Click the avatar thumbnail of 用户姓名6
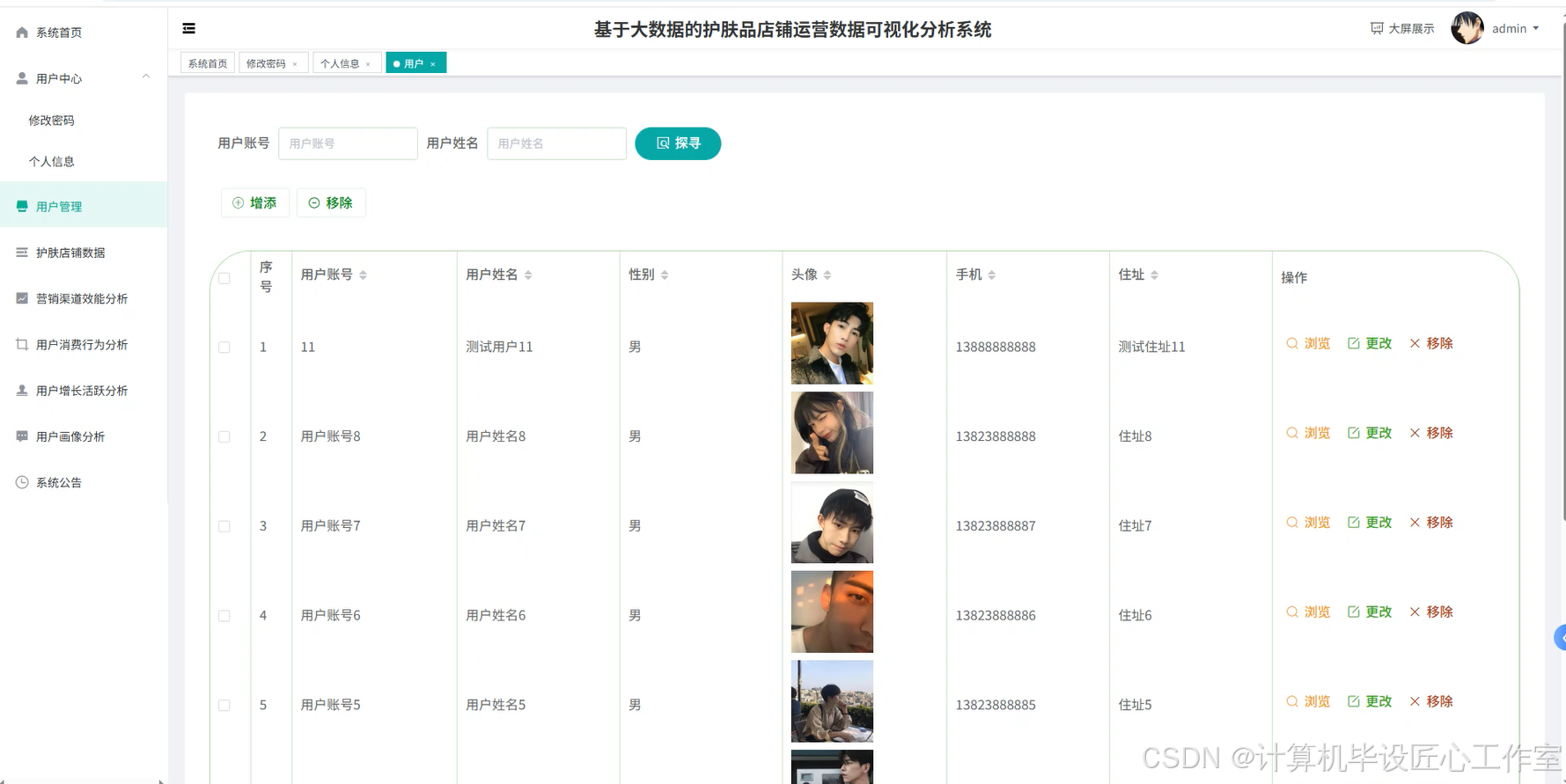1566x784 pixels. point(832,612)
